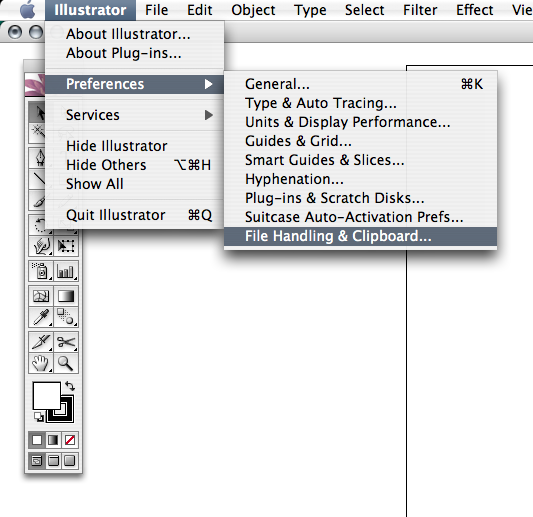This screenshot has width=533, height=517.
Task: Select the Gradient tool
Action: click(66, 296)
